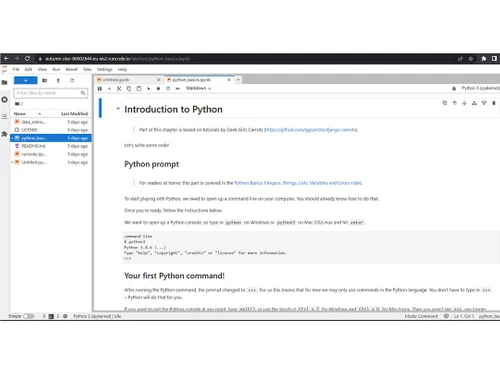Select the data_scienc... notebook file
This screenshot has width=500, height=375.
pyautogui.click(x=51, y=122)
